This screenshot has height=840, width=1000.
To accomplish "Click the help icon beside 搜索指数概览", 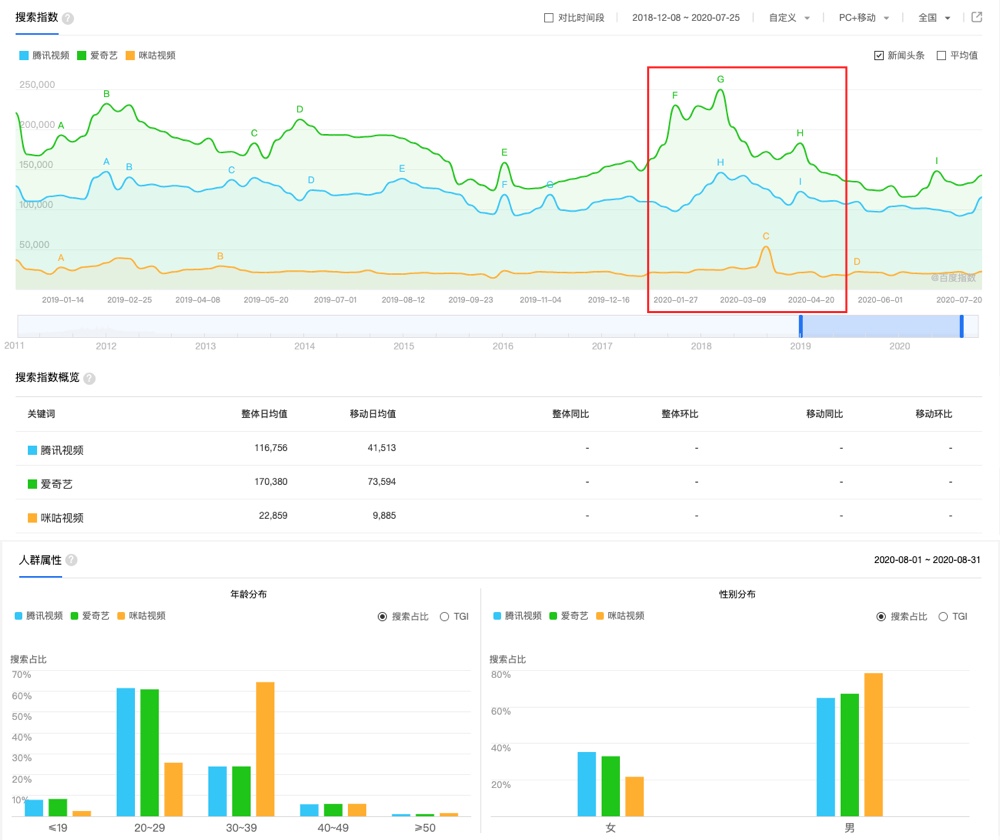I will click(89, 379).
